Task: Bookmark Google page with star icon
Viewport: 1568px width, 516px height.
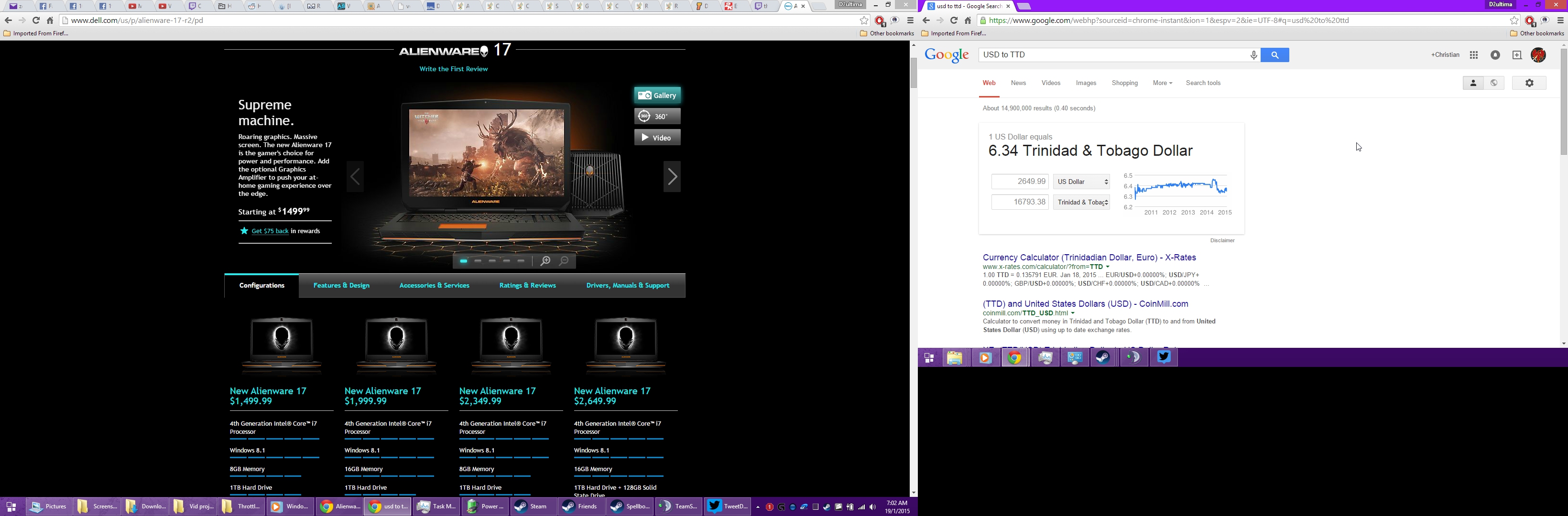Action: pos(1514,21)
